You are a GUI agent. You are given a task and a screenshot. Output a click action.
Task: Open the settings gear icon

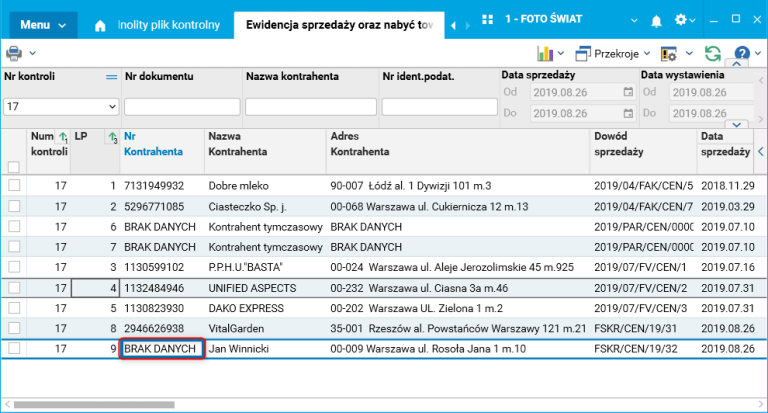point(680,20)
